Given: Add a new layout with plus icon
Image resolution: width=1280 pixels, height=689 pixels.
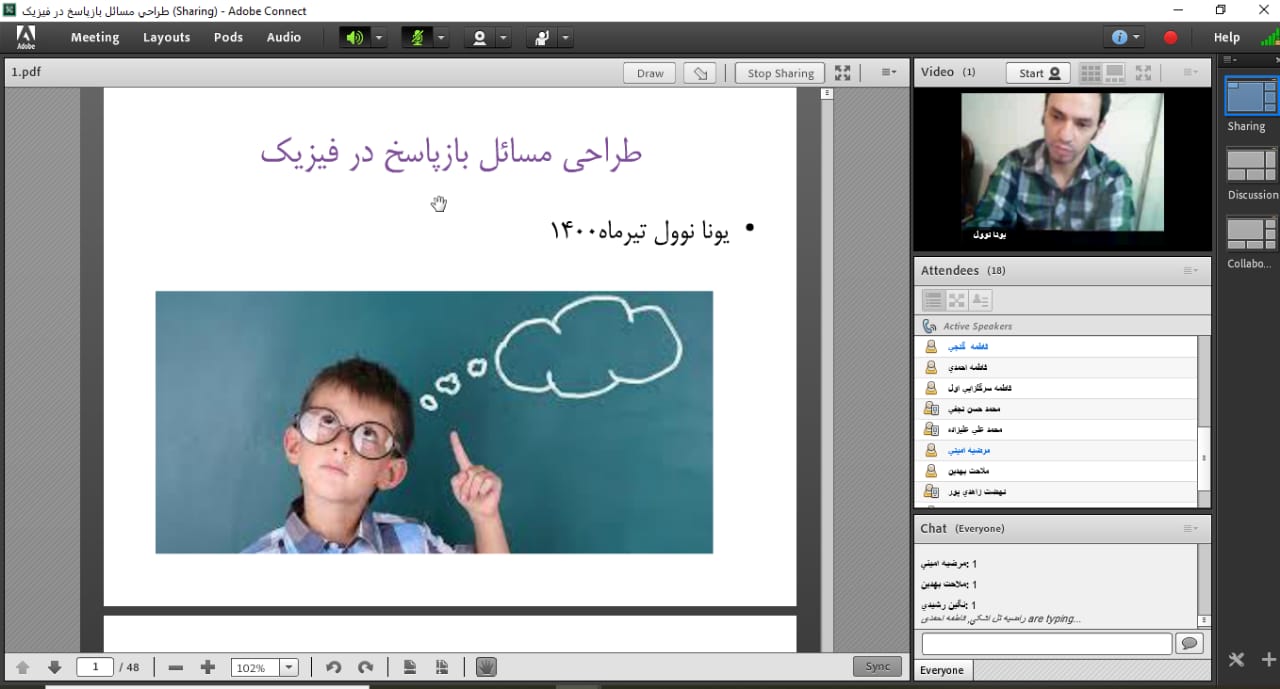Looking at the screenshot, I should tap(1268, 659).
